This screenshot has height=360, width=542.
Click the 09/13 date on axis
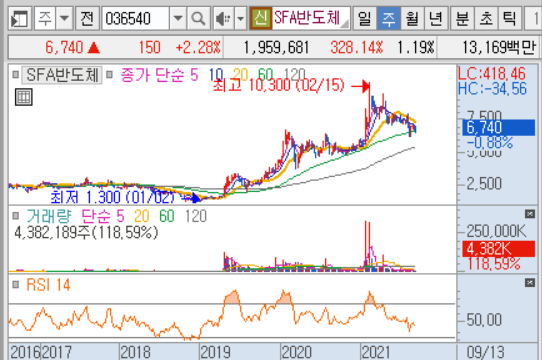click(x=486, y=352)
